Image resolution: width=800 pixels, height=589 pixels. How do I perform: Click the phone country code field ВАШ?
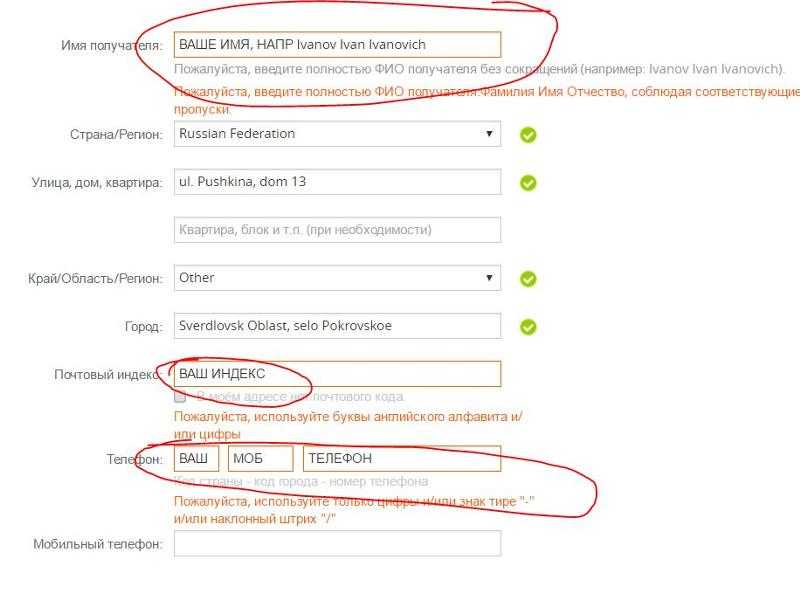tap(196, 458)
